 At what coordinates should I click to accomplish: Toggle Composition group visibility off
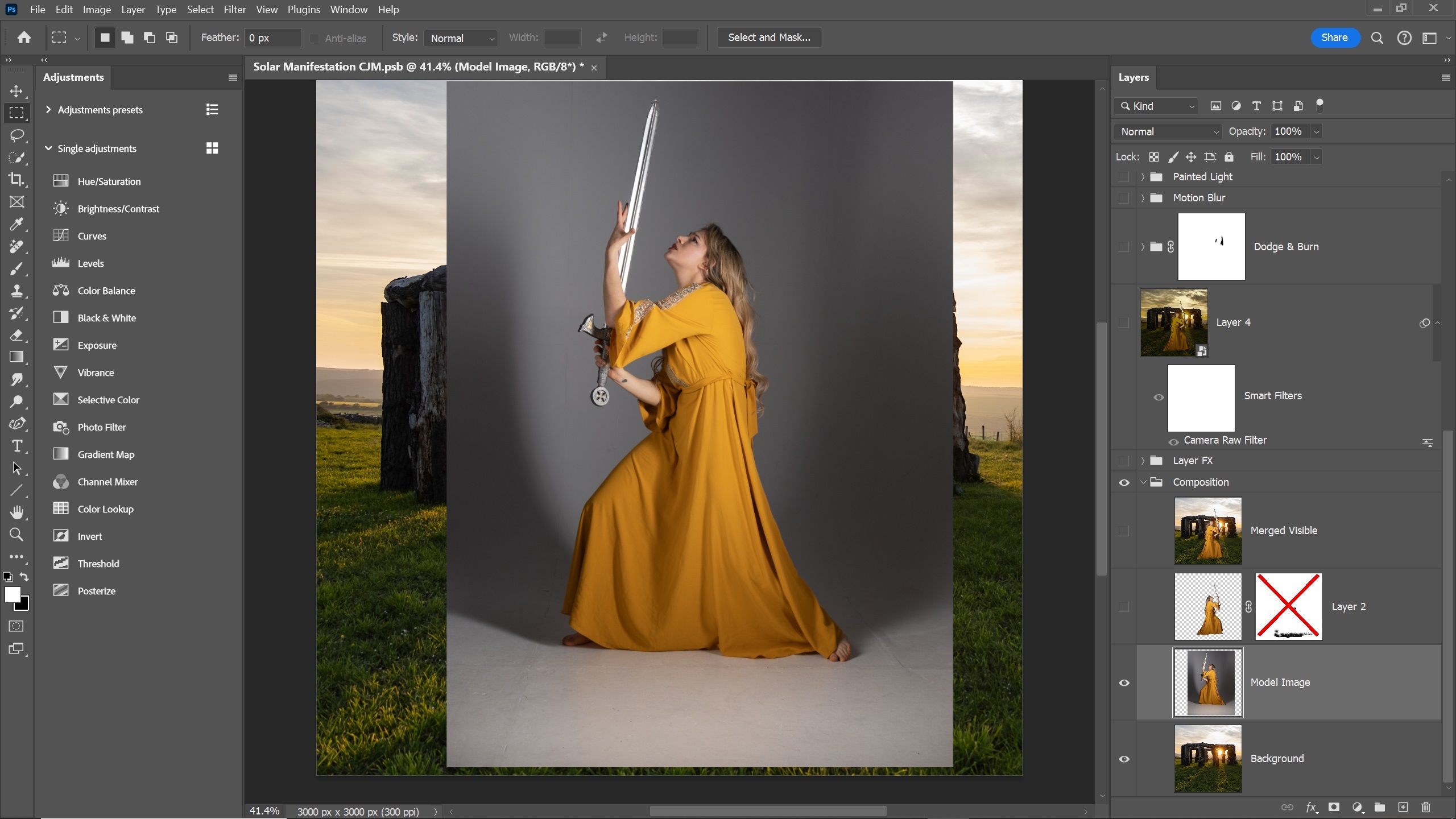tap(1124, 482)
